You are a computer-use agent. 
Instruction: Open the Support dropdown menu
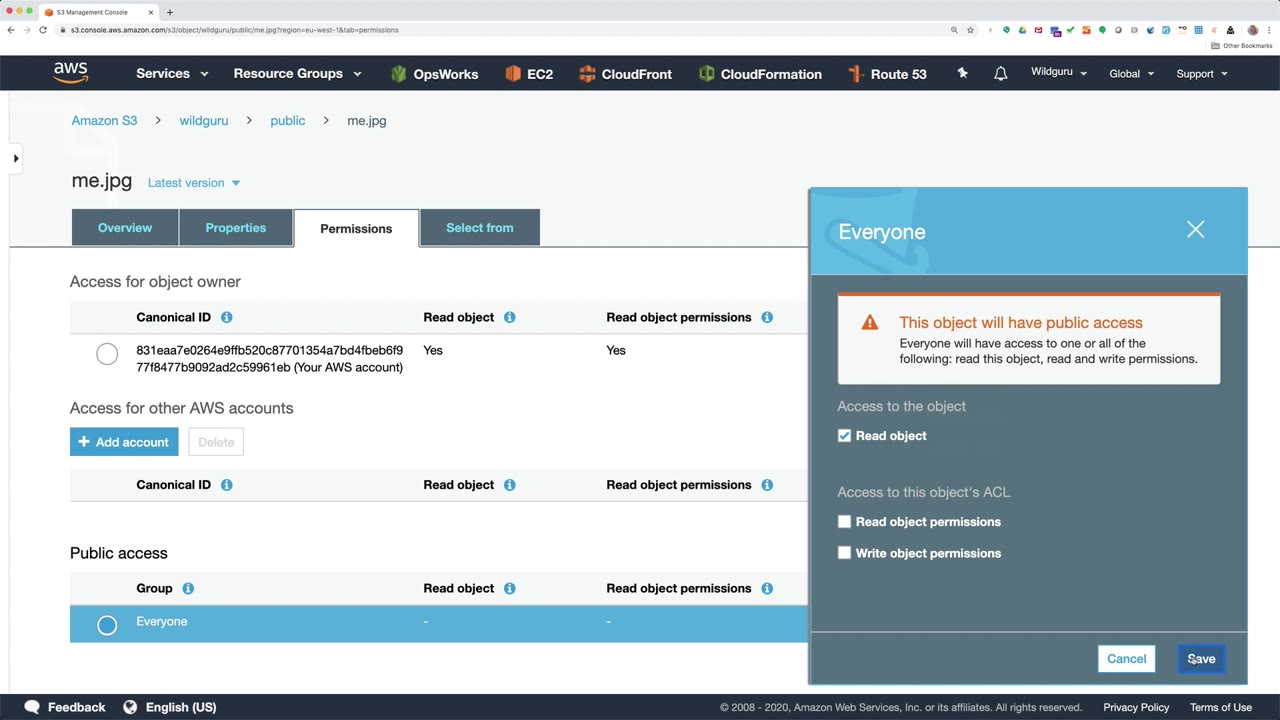coord(1202,73)
